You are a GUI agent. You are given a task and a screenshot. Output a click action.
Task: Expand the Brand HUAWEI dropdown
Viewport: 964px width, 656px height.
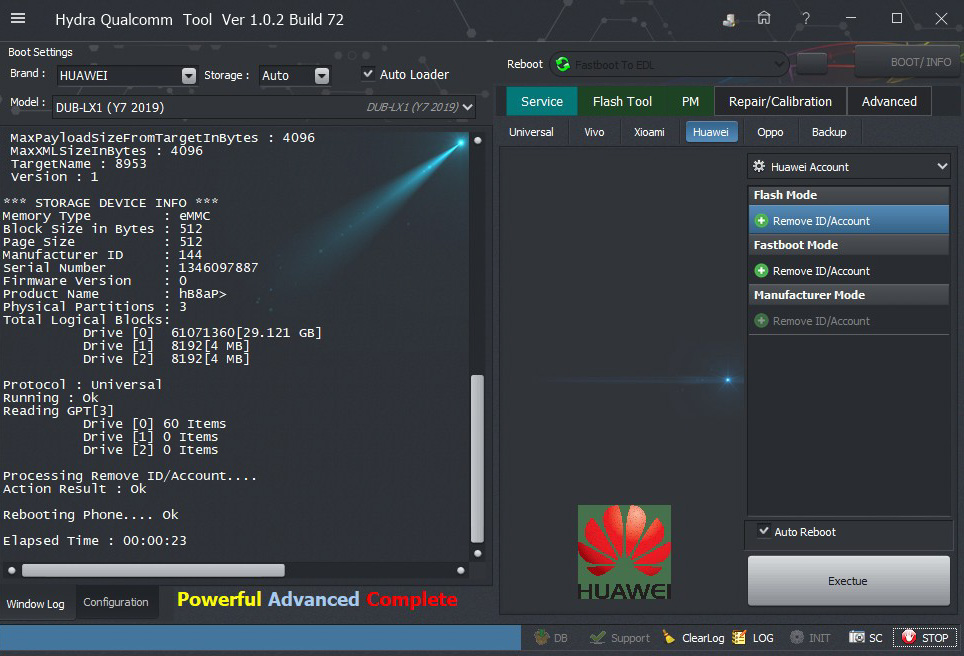tap(189, 76)
